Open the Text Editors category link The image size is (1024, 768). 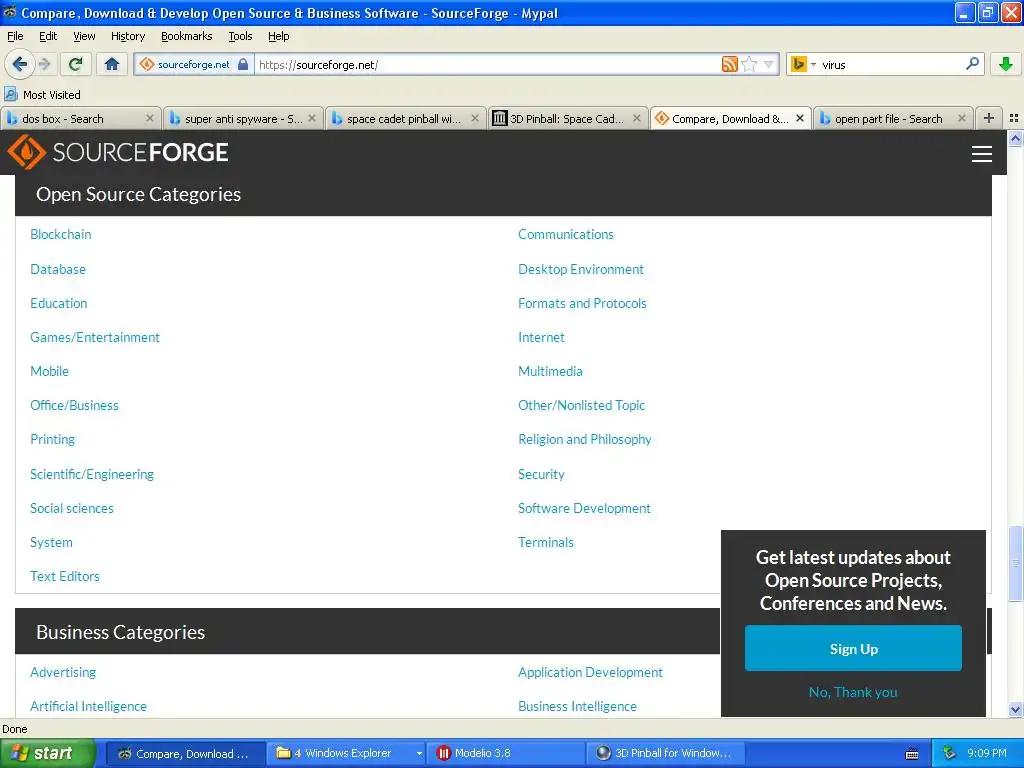click(65, 576)
